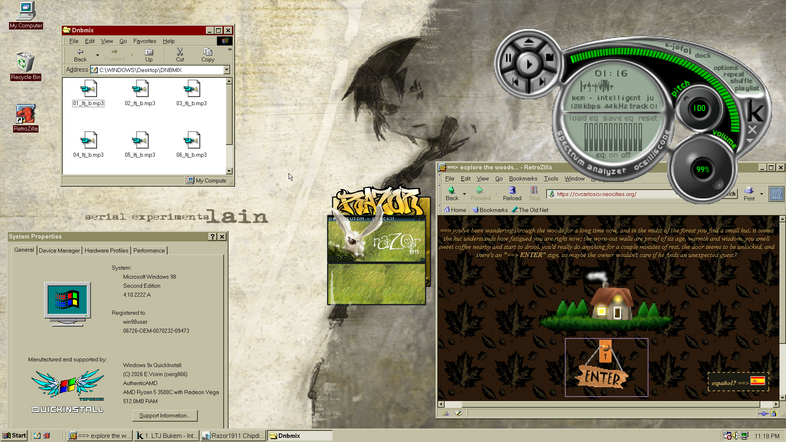The image size is (786, 442).
Task: Click dock on K-Jofol player
Action: coord(703,55)
